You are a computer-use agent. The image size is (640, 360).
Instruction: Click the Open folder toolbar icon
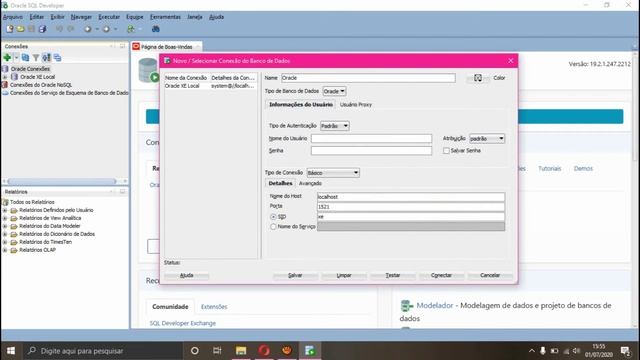pos(20,29)
